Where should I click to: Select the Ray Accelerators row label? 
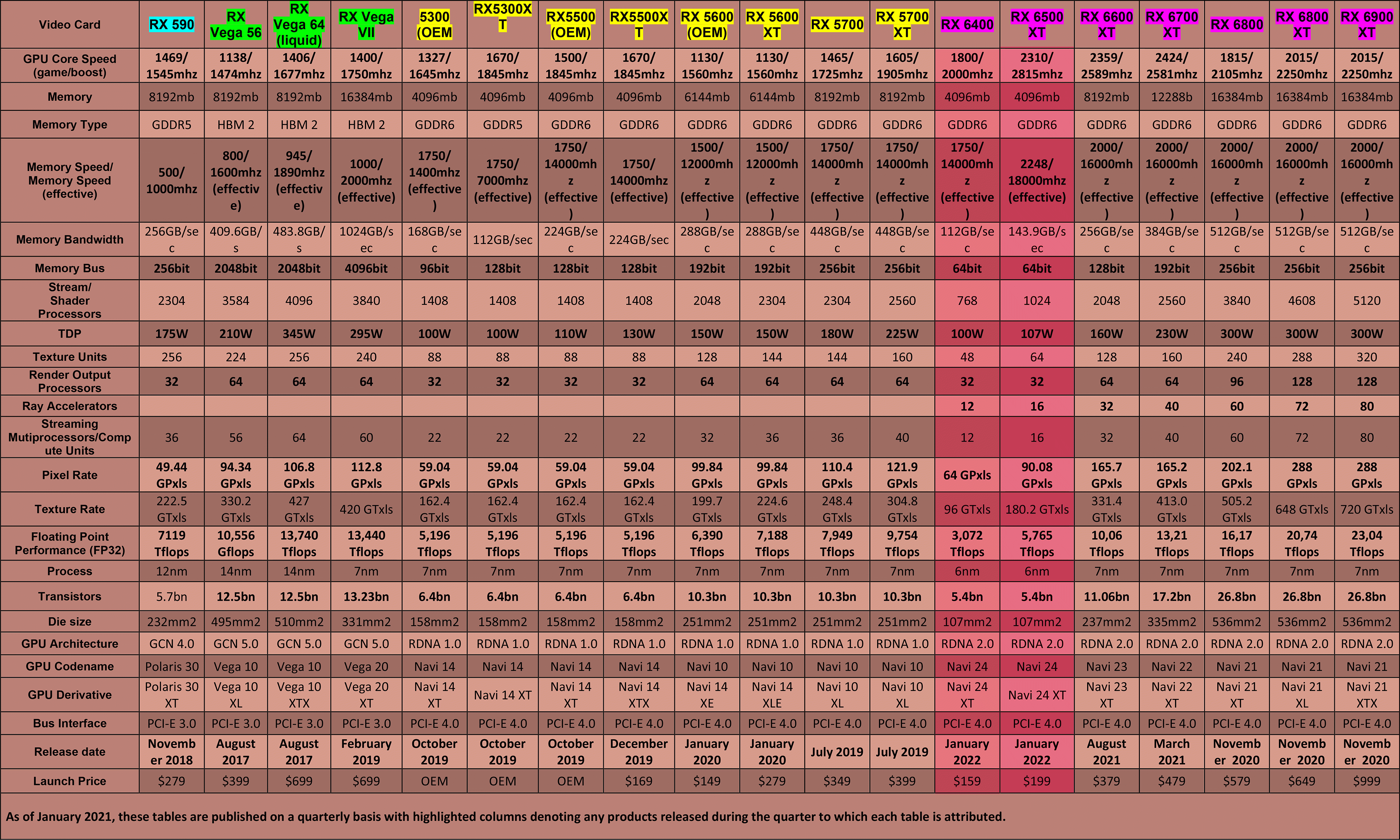(x=70, y=406)
